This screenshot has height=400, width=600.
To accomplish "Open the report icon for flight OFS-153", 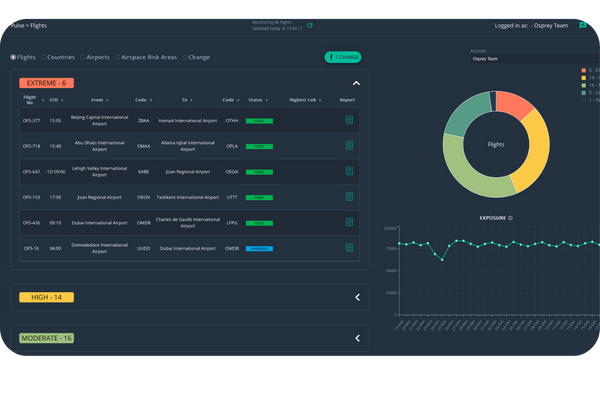I will click(349, 197).
